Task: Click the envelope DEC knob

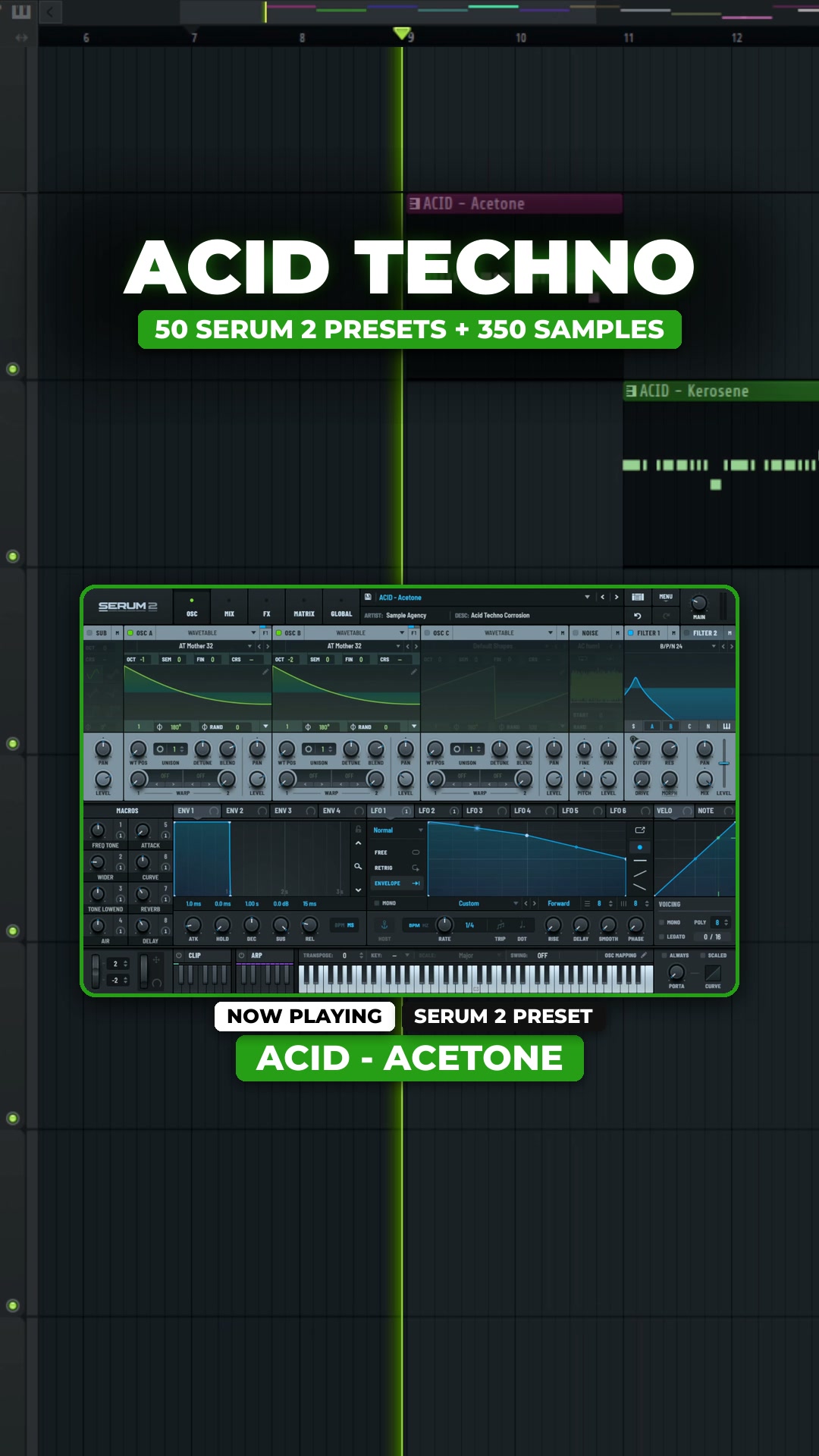Action: (x=252, y=924)
